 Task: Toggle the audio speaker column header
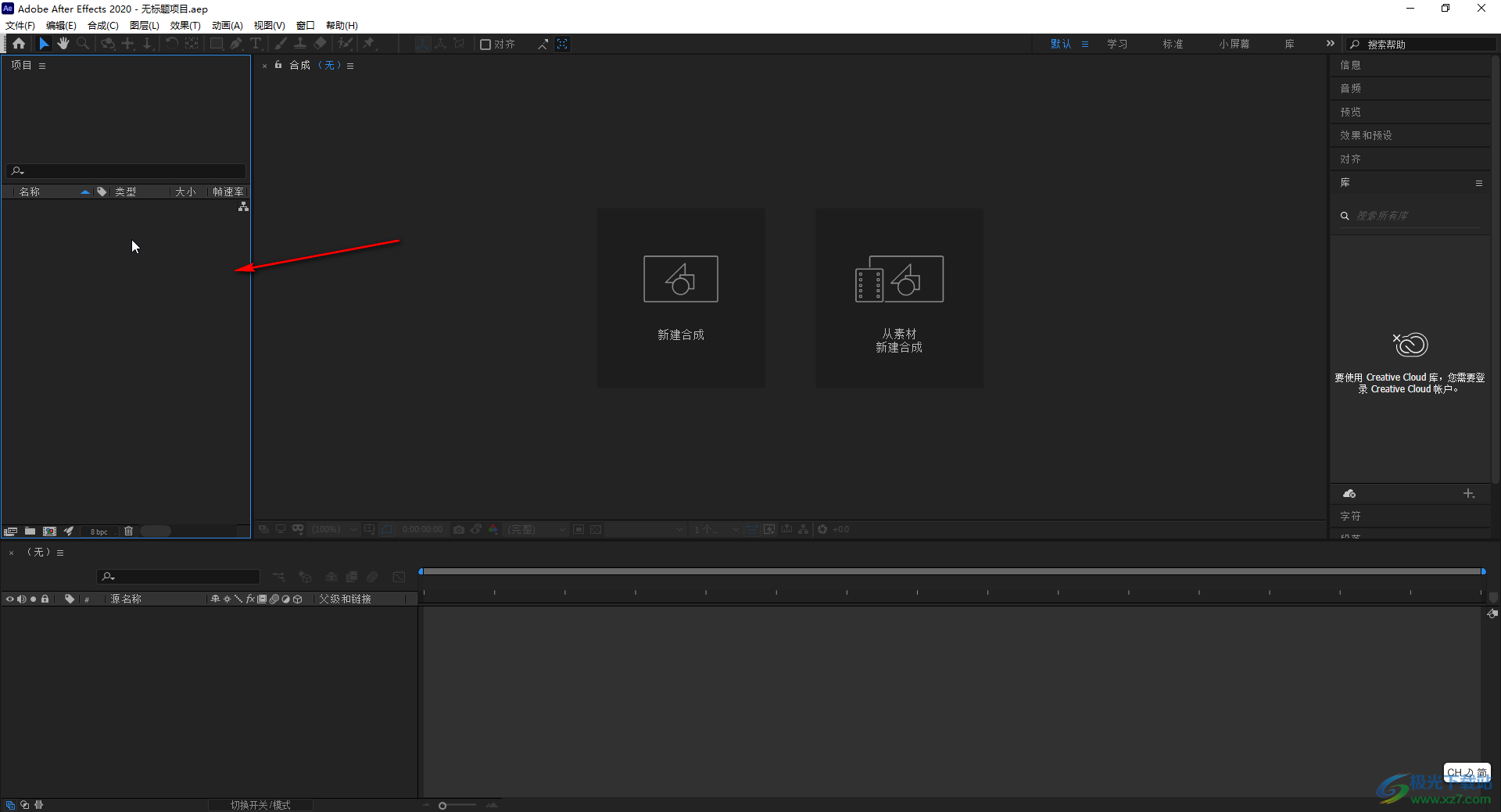[x=22, y=599]
